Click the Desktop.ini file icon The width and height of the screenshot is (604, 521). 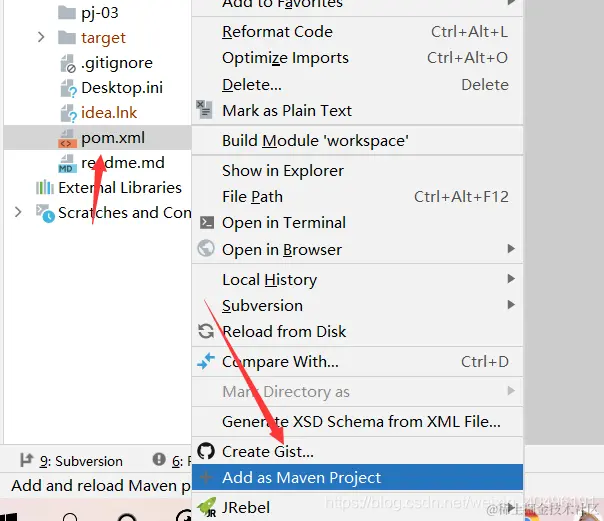(69, 88)
